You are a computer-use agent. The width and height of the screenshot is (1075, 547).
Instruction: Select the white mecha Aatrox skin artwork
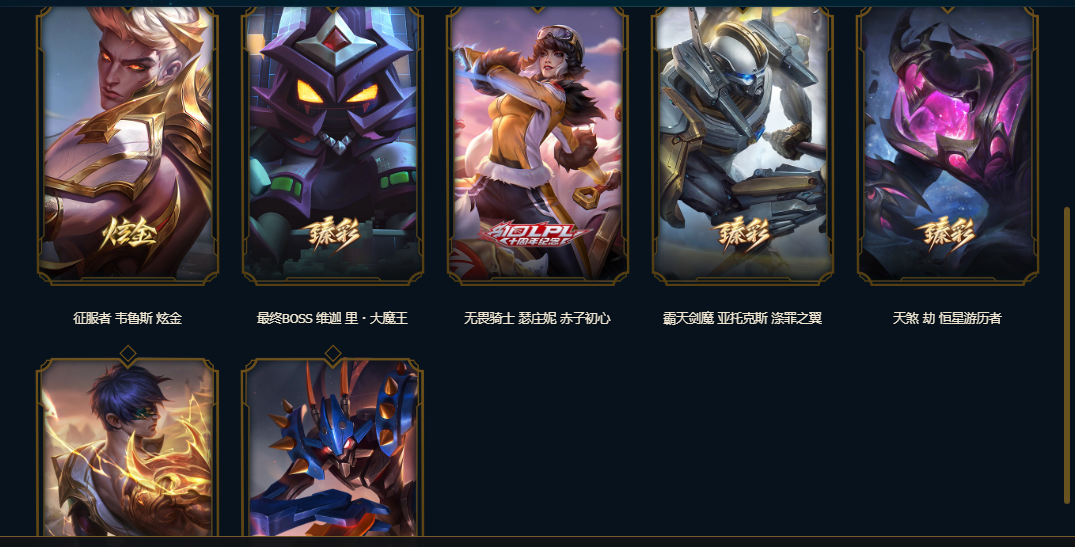[742, 145]
